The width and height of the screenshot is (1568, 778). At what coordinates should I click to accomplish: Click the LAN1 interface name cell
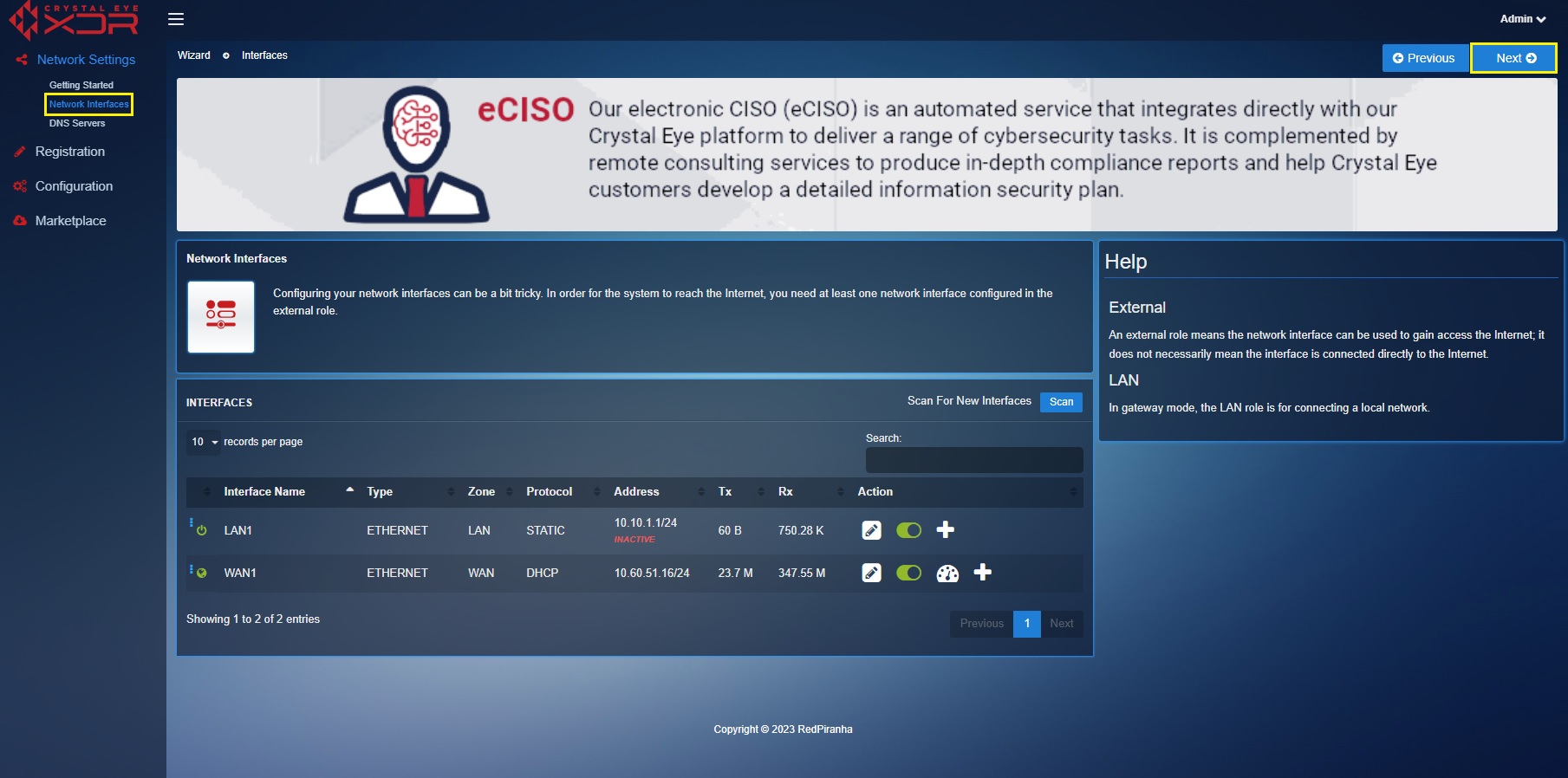[238, 530]
